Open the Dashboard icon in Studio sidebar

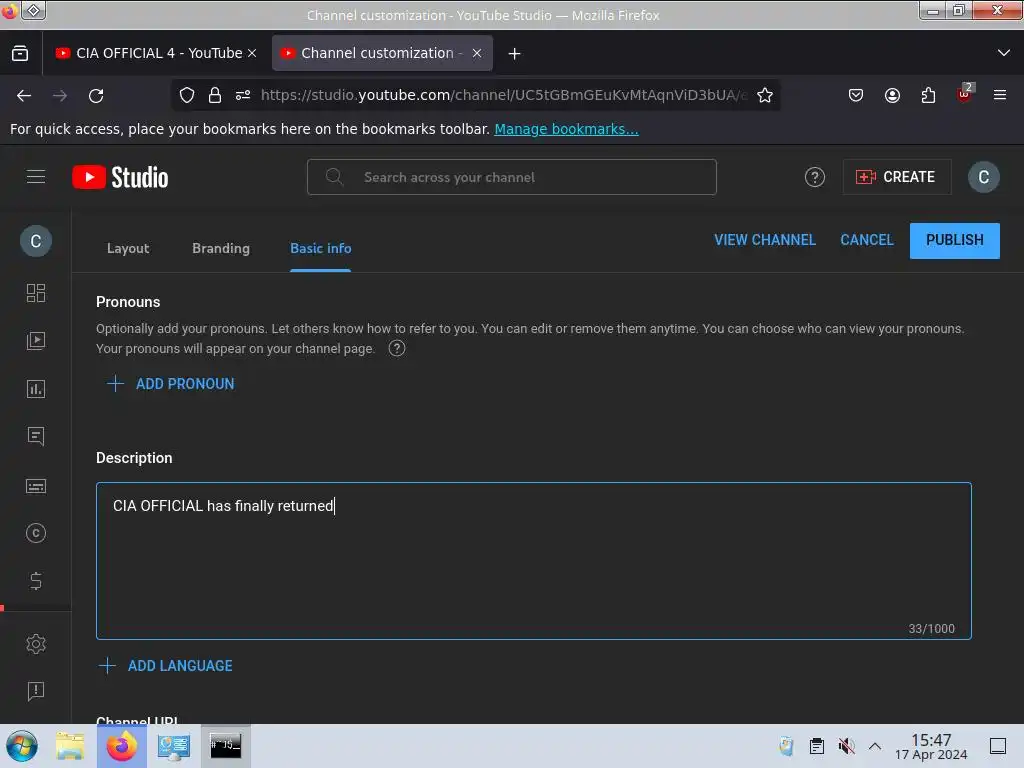(x=36, y=293)
